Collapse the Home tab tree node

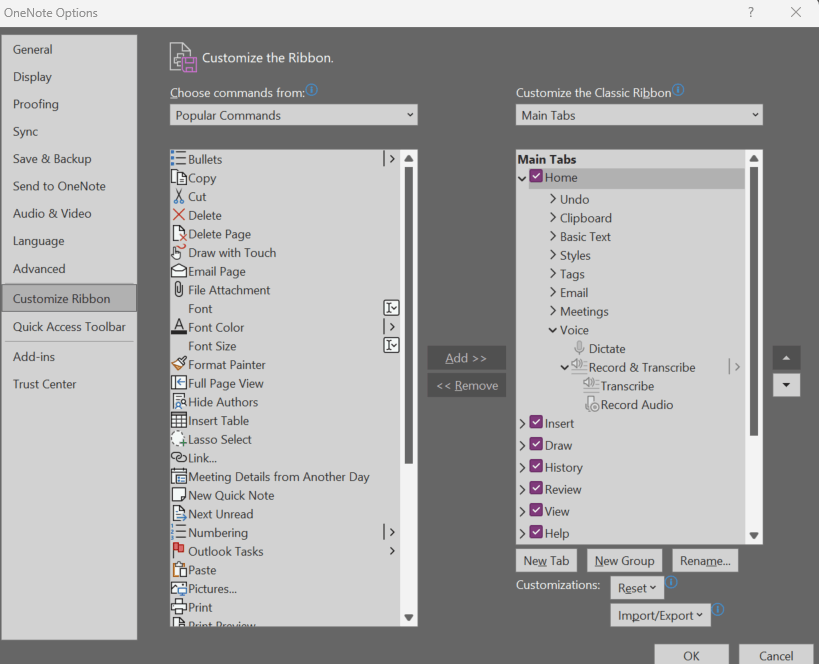[x=522, y=178]
